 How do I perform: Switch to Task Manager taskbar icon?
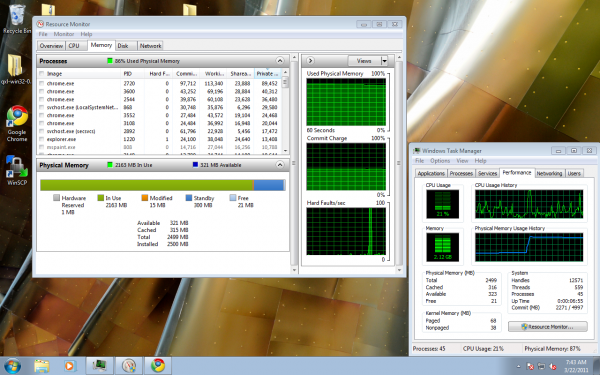pyautogui.click(x=99, y=366)
